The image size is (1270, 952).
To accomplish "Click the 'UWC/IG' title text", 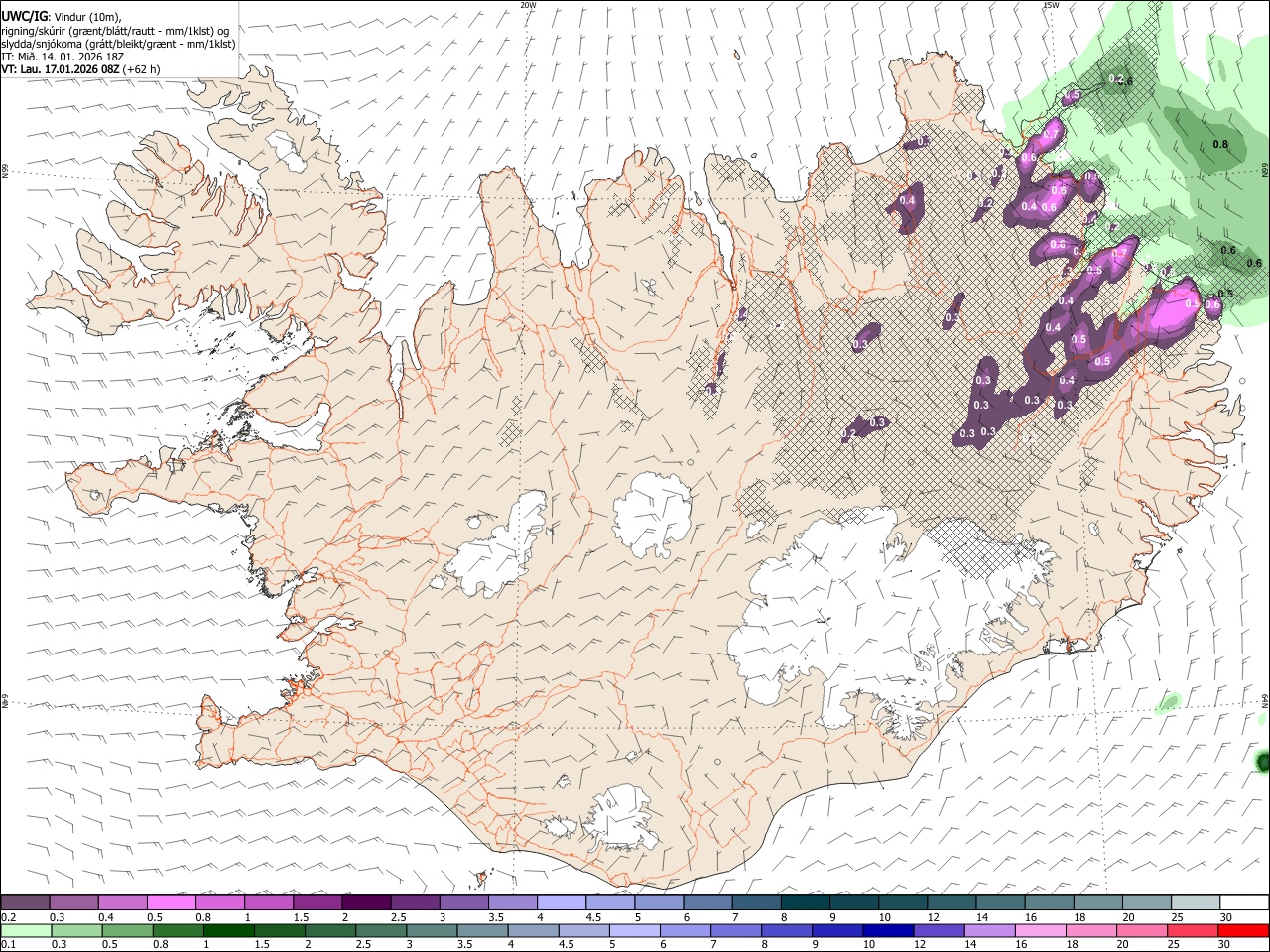I will click(25, 15).
